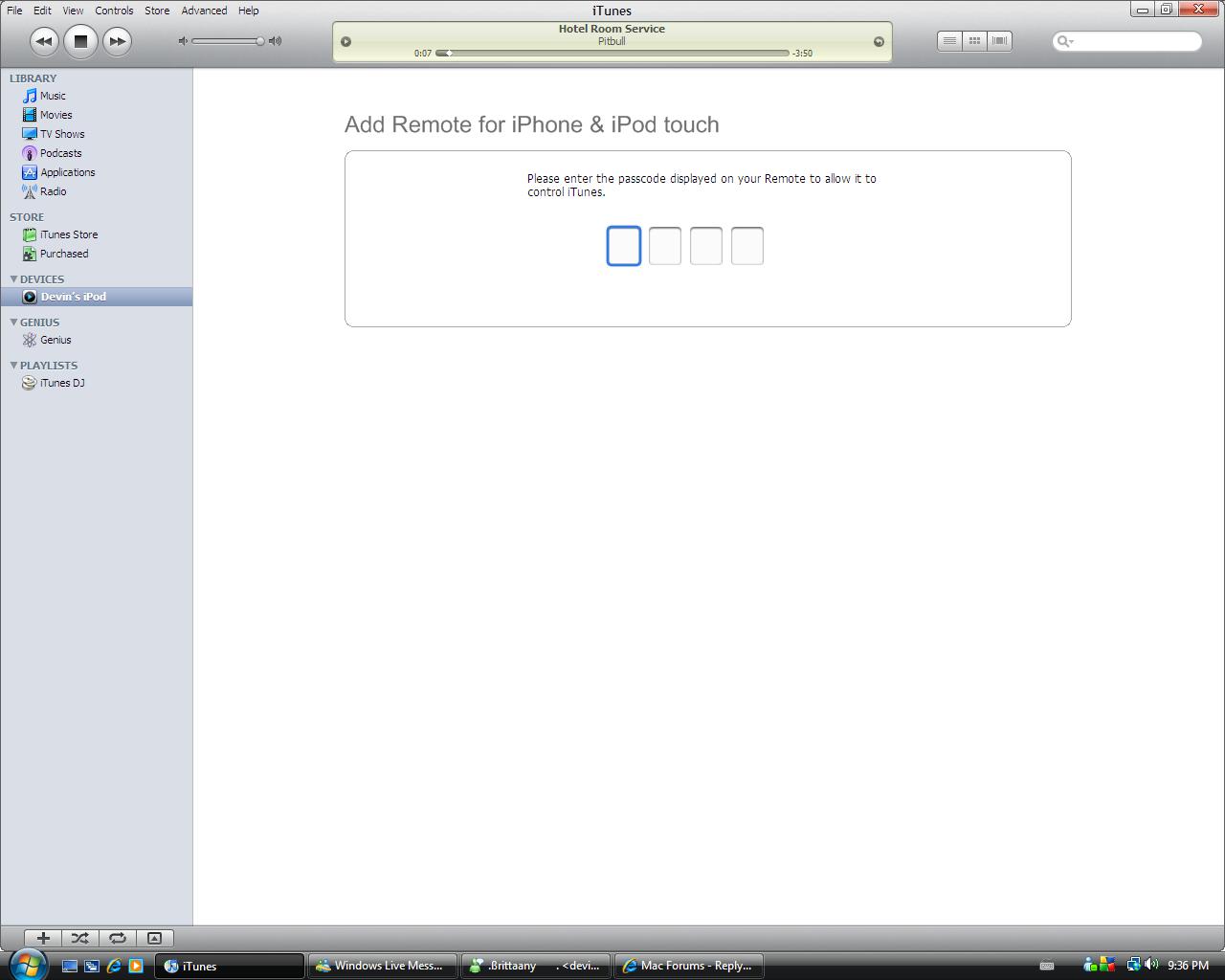Open the View menu
1225x980 pixels.
point(73,11)
